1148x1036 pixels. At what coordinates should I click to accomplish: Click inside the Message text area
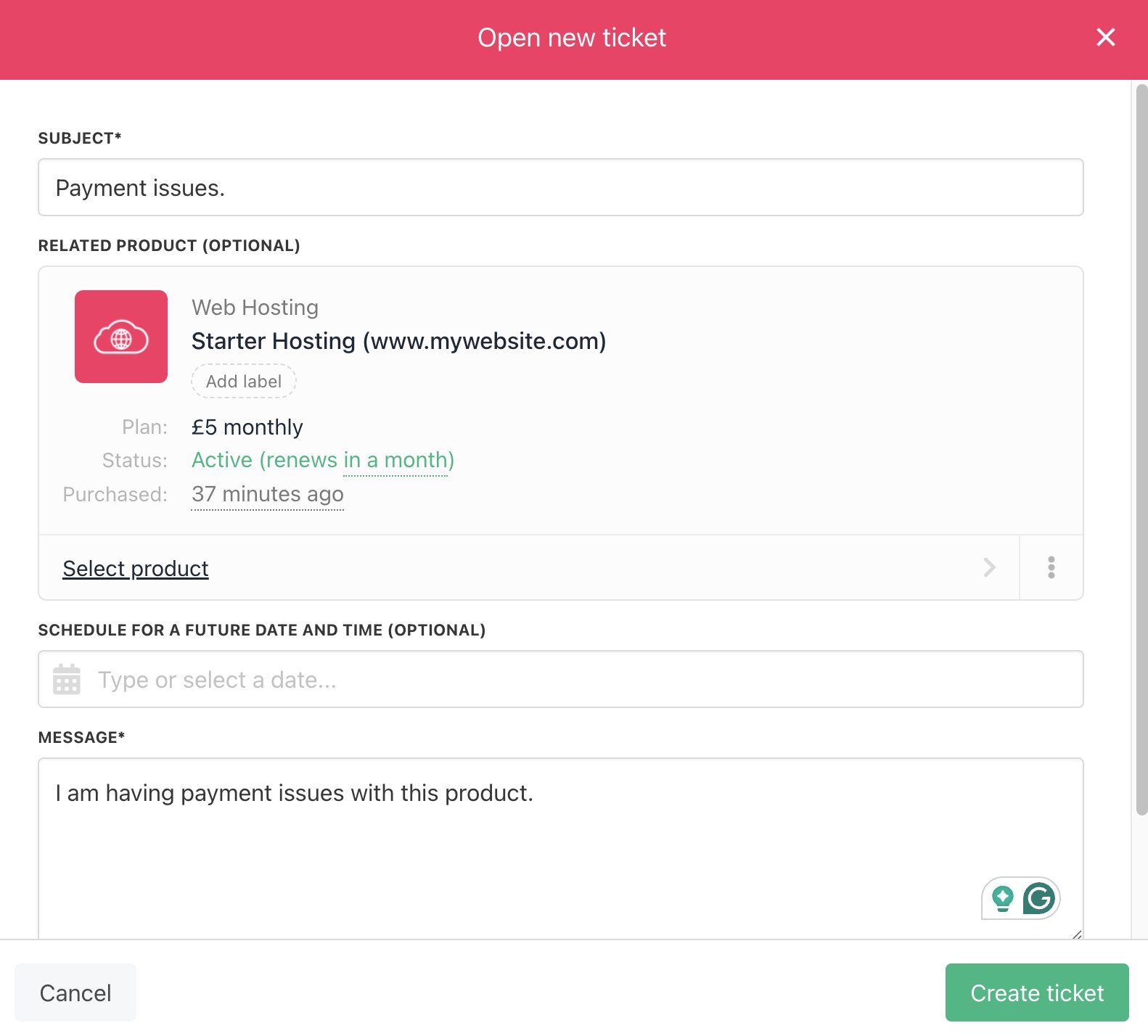(561, 849)
